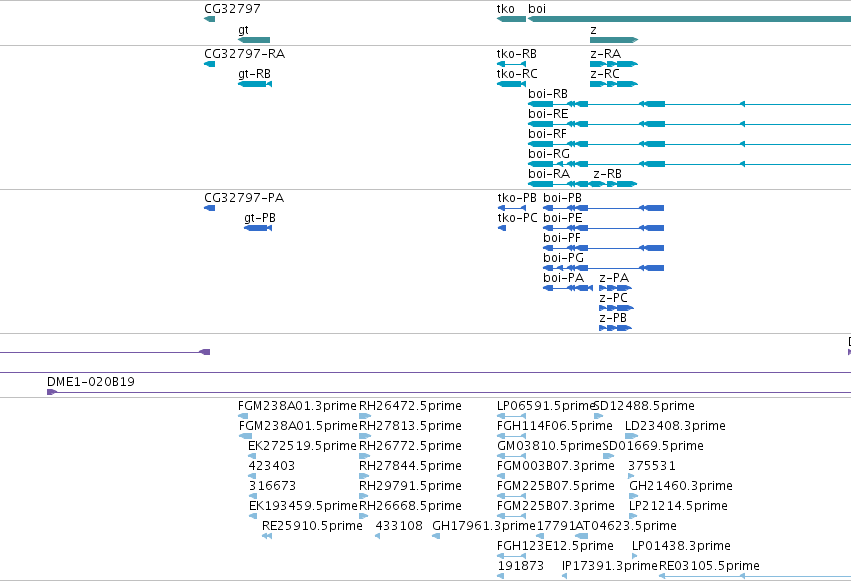The height and width of the screenshot is (581, 851).
Task: Select the tko-RC transcript label
Action: tap(517, 74)
